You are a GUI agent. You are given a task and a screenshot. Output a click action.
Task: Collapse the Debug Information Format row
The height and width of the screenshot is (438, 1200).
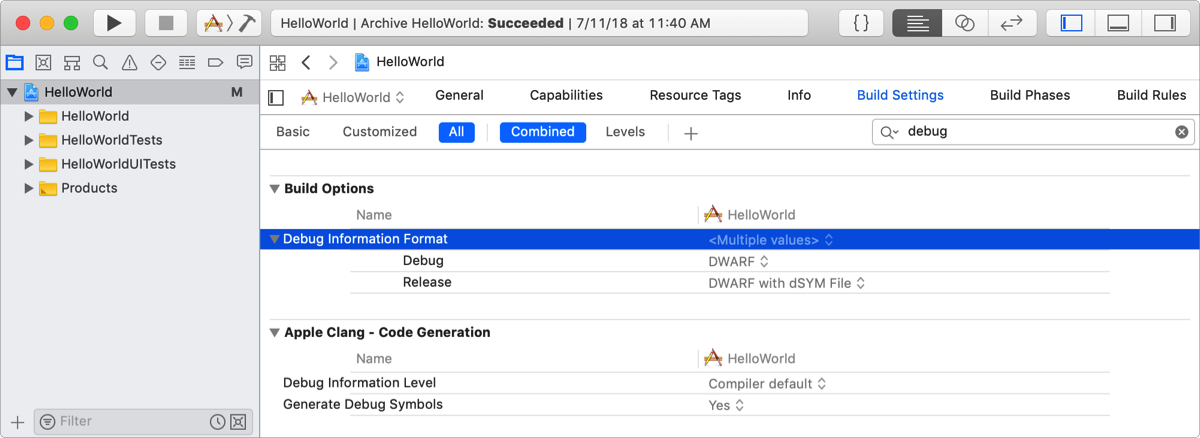[275, 240]
